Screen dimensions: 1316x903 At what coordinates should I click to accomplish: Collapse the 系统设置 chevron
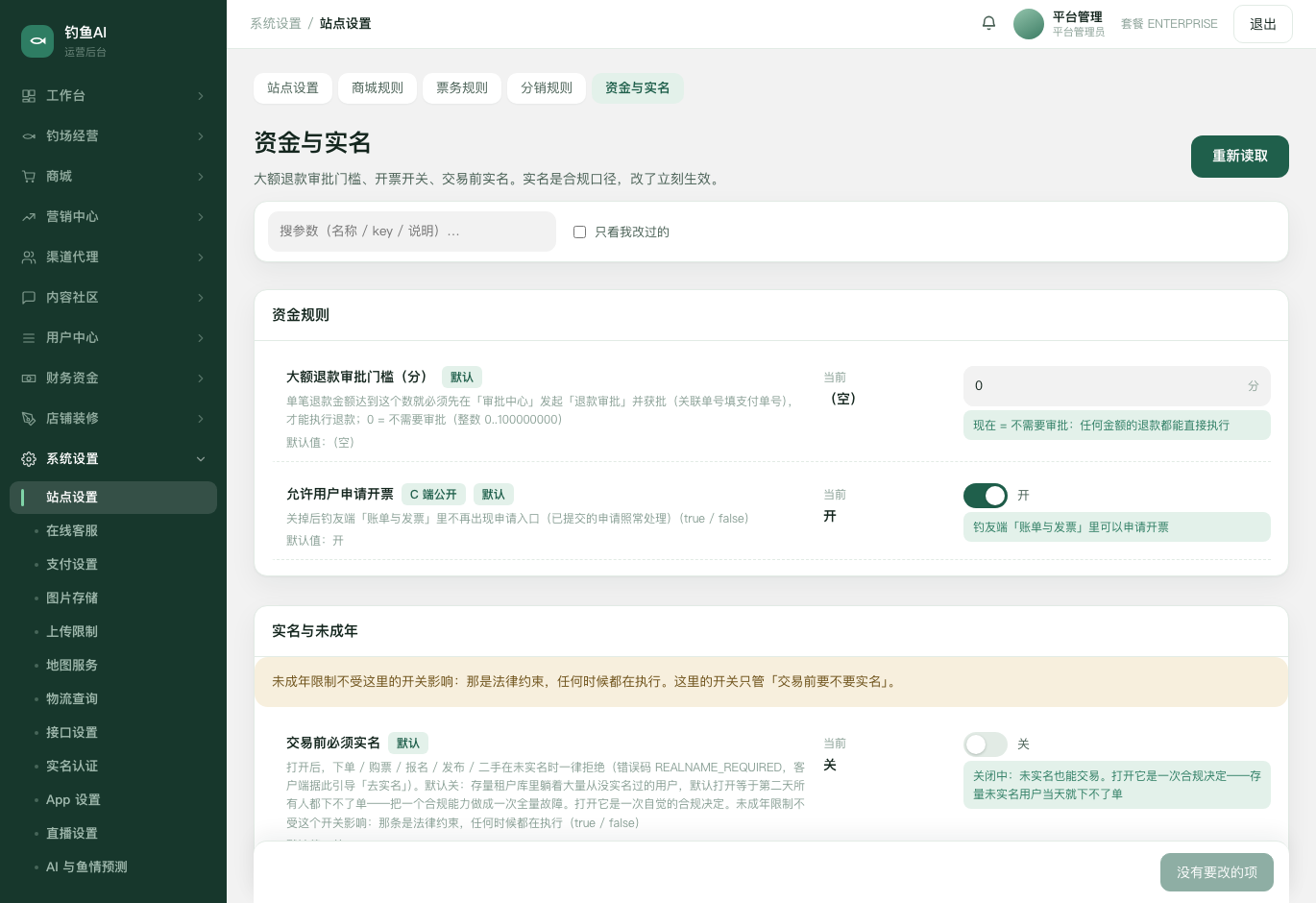(x=201, y=459)
